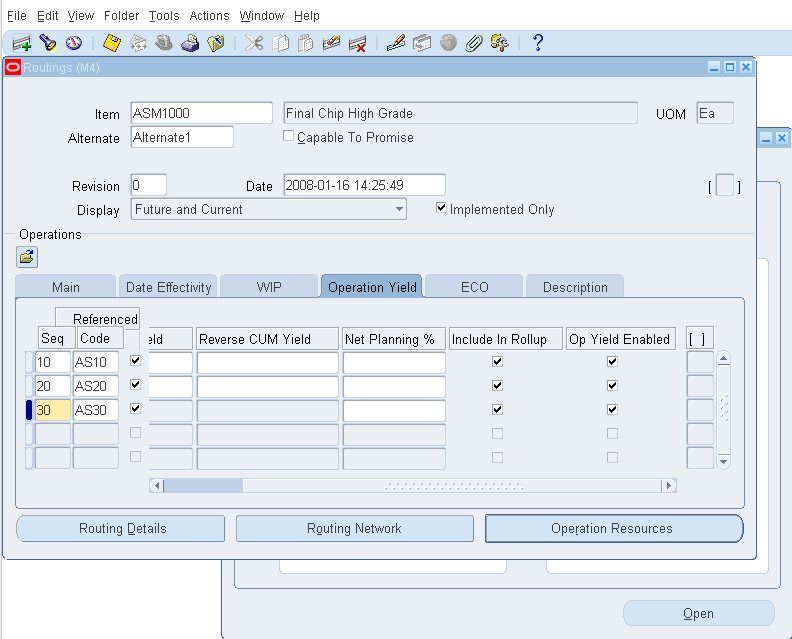Switch to the Description tab

575,287
